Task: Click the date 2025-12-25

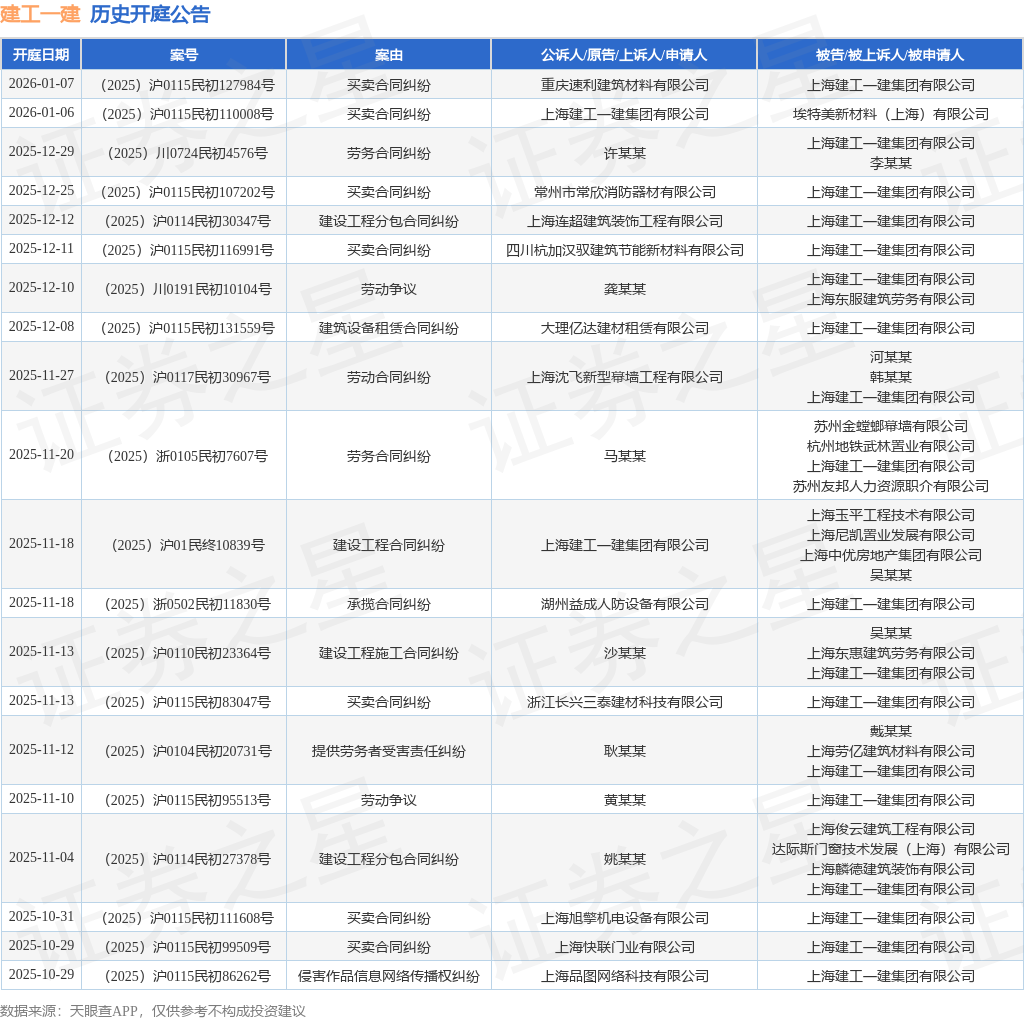Action: [41, 191]
